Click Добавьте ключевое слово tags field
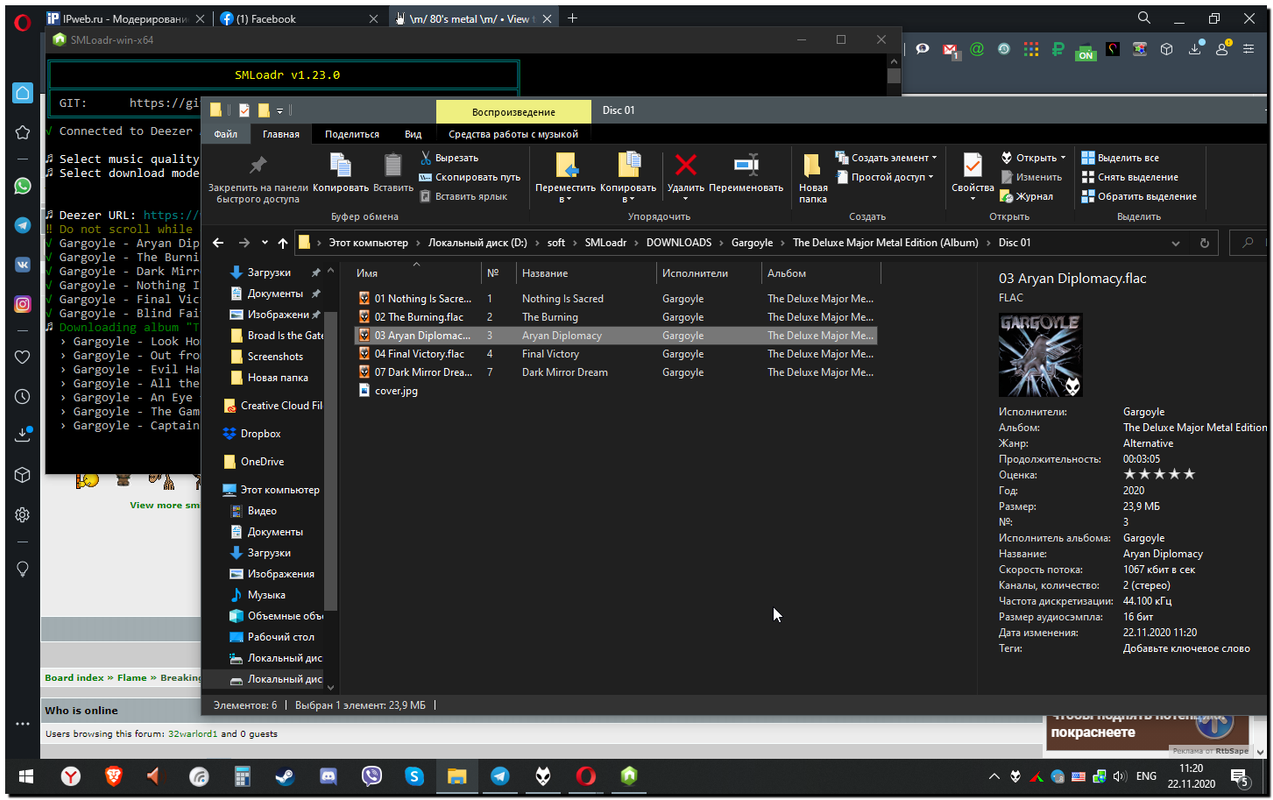Screen dimensions: 1273x800 tap(1186, 648)
